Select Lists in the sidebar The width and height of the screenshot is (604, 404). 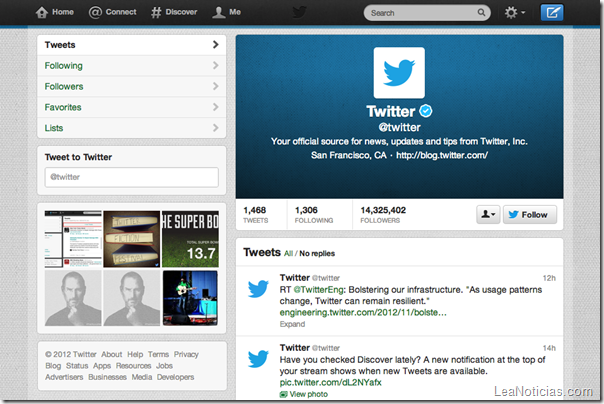click(132, 128)
